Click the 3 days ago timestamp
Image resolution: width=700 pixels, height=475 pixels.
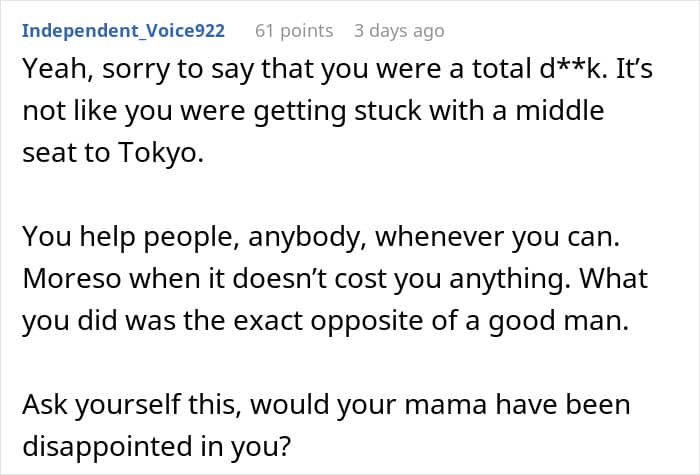pos(398,30)
